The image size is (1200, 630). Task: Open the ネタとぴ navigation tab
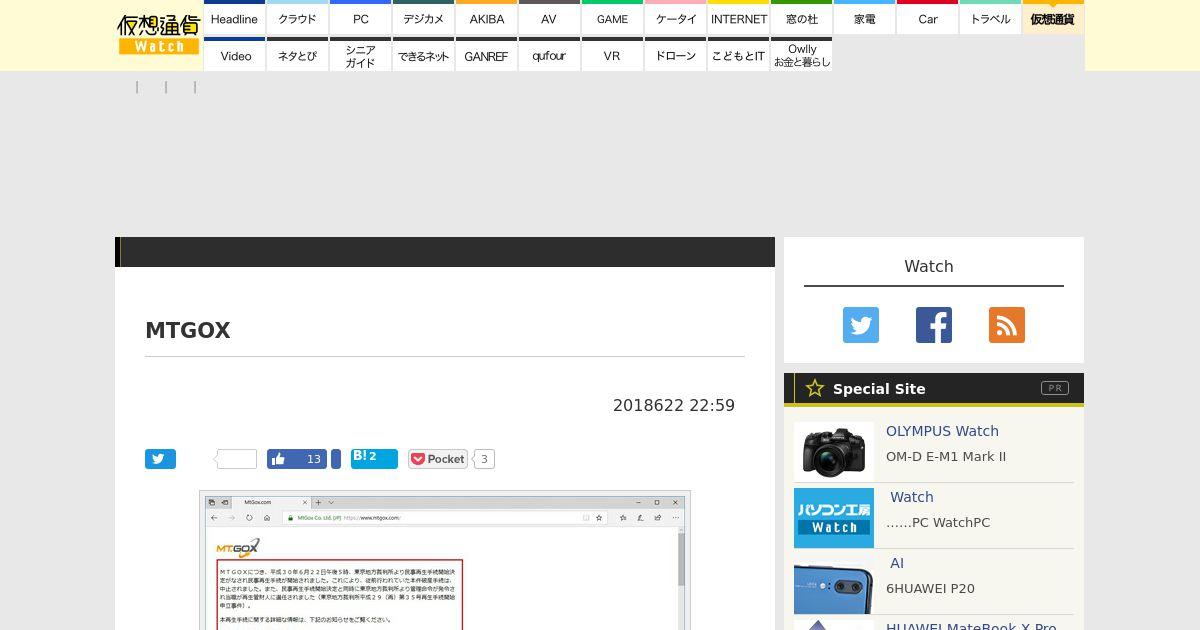point(298,54)
